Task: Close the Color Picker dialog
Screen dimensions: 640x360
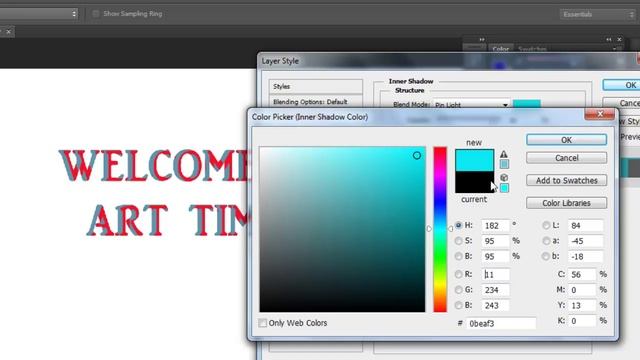Action: point(600,114)
